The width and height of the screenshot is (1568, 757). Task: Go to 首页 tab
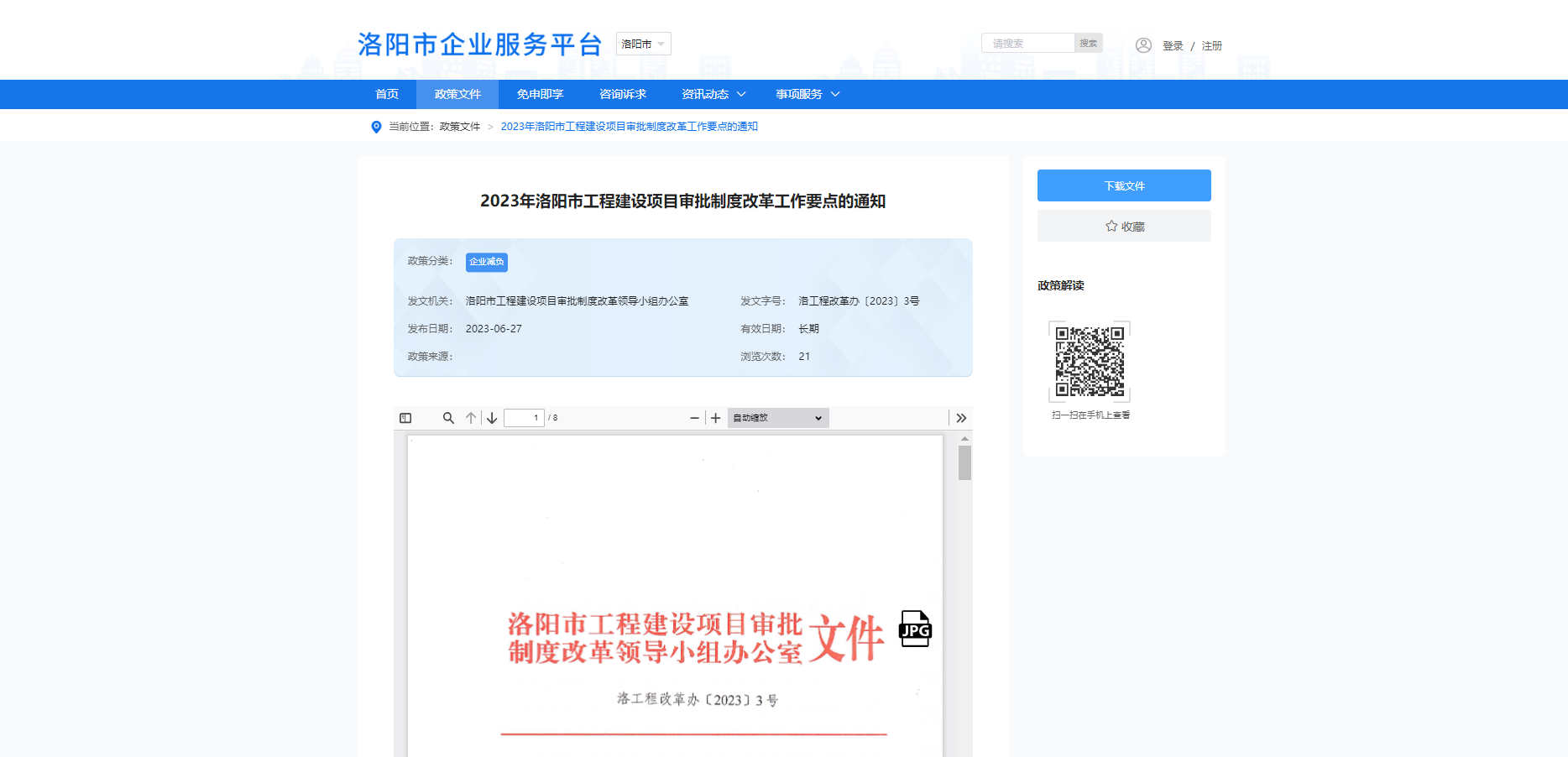tap(387, 94)
